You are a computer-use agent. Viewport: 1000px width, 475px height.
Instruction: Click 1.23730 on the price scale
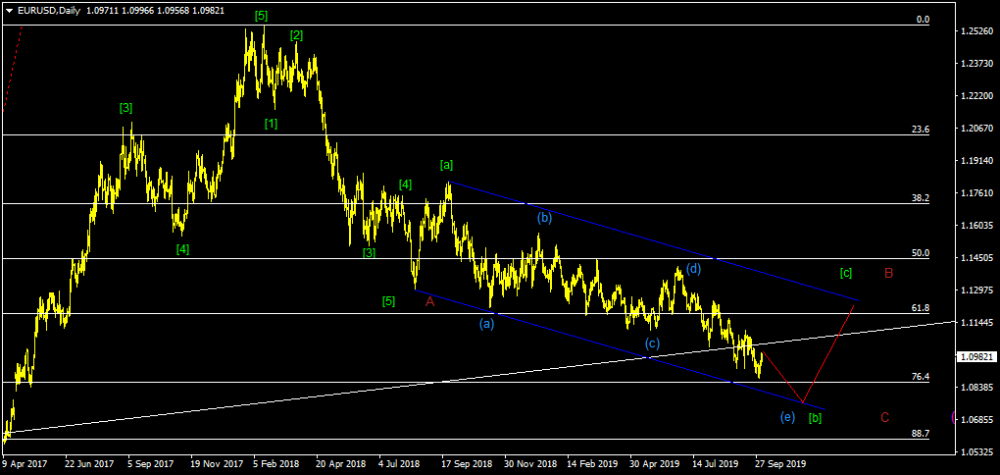point(976,64)
